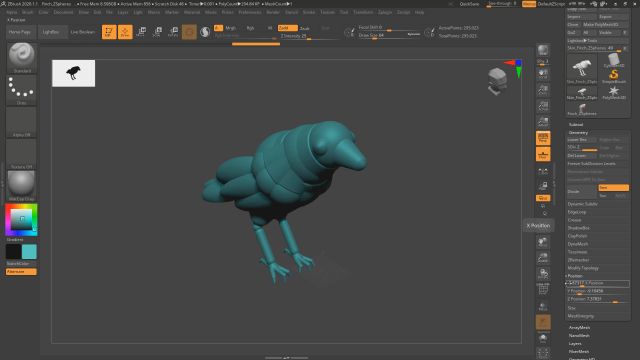Select the PolyMesh3D star tool

[613, 92]
